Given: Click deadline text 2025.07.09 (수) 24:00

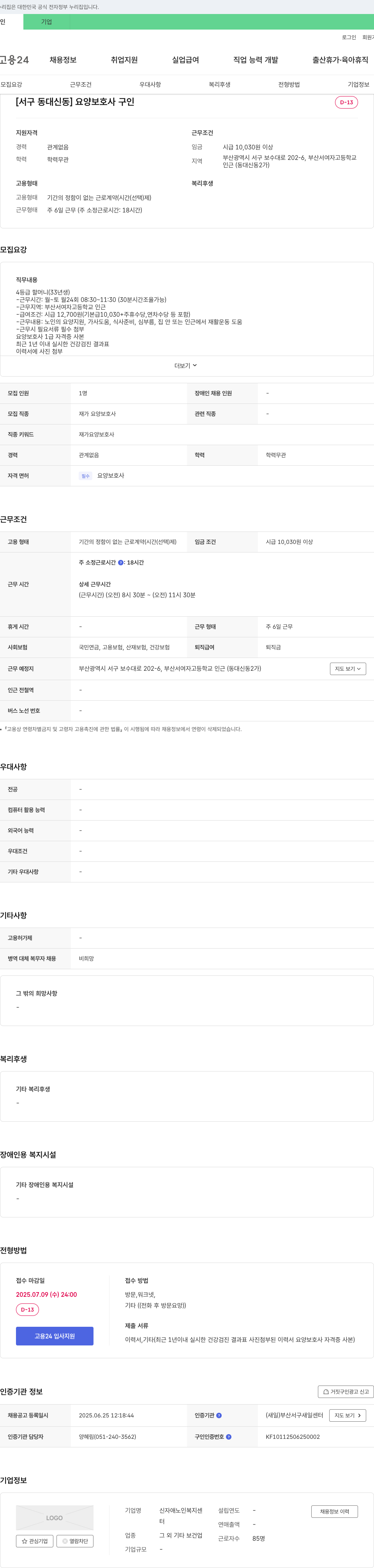Looking at the screenshot, I should [x=46, y=1294].
